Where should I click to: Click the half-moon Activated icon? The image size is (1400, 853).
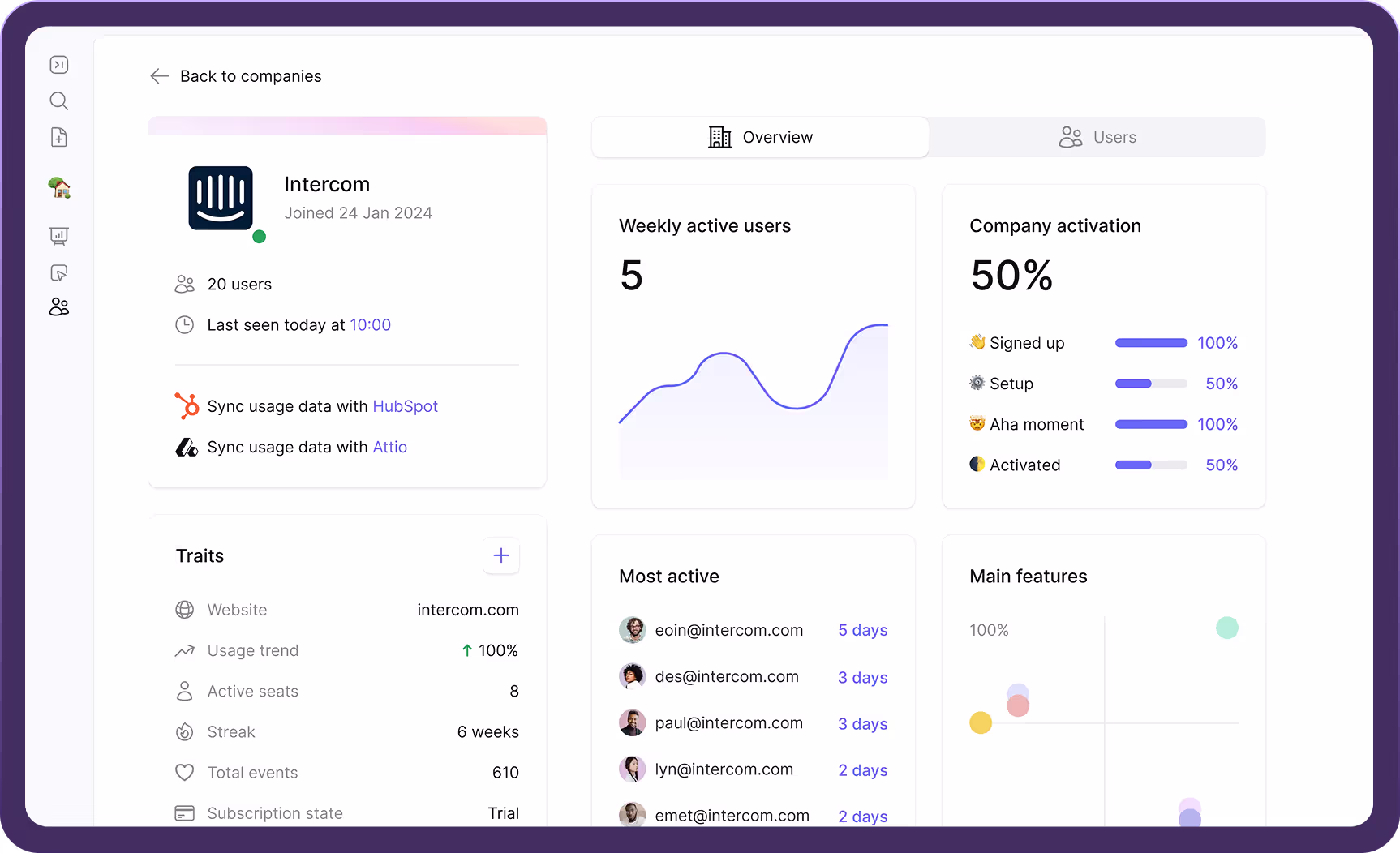(977, 464)
